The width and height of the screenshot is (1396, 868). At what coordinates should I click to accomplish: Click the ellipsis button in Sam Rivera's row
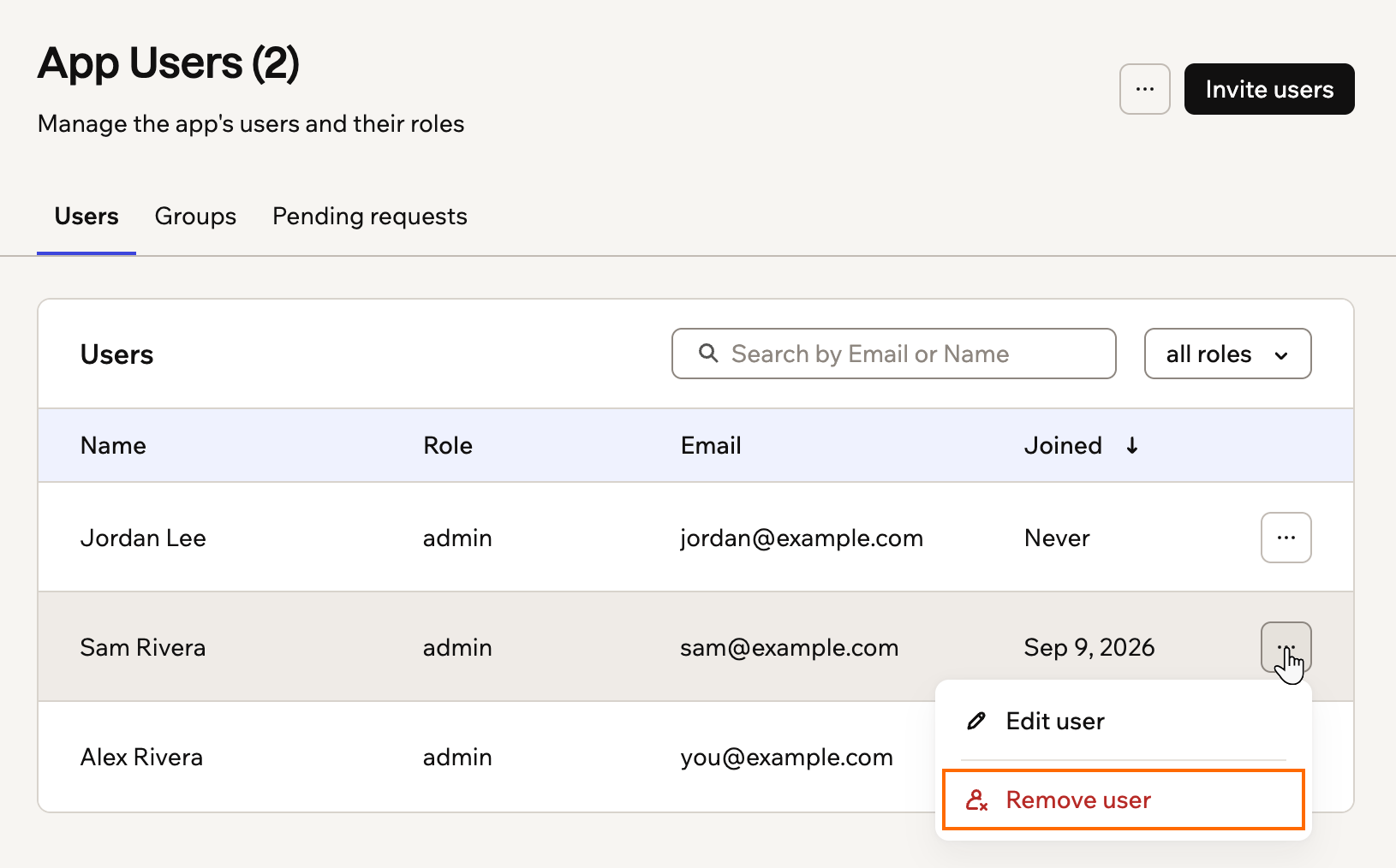[1286, 647]
